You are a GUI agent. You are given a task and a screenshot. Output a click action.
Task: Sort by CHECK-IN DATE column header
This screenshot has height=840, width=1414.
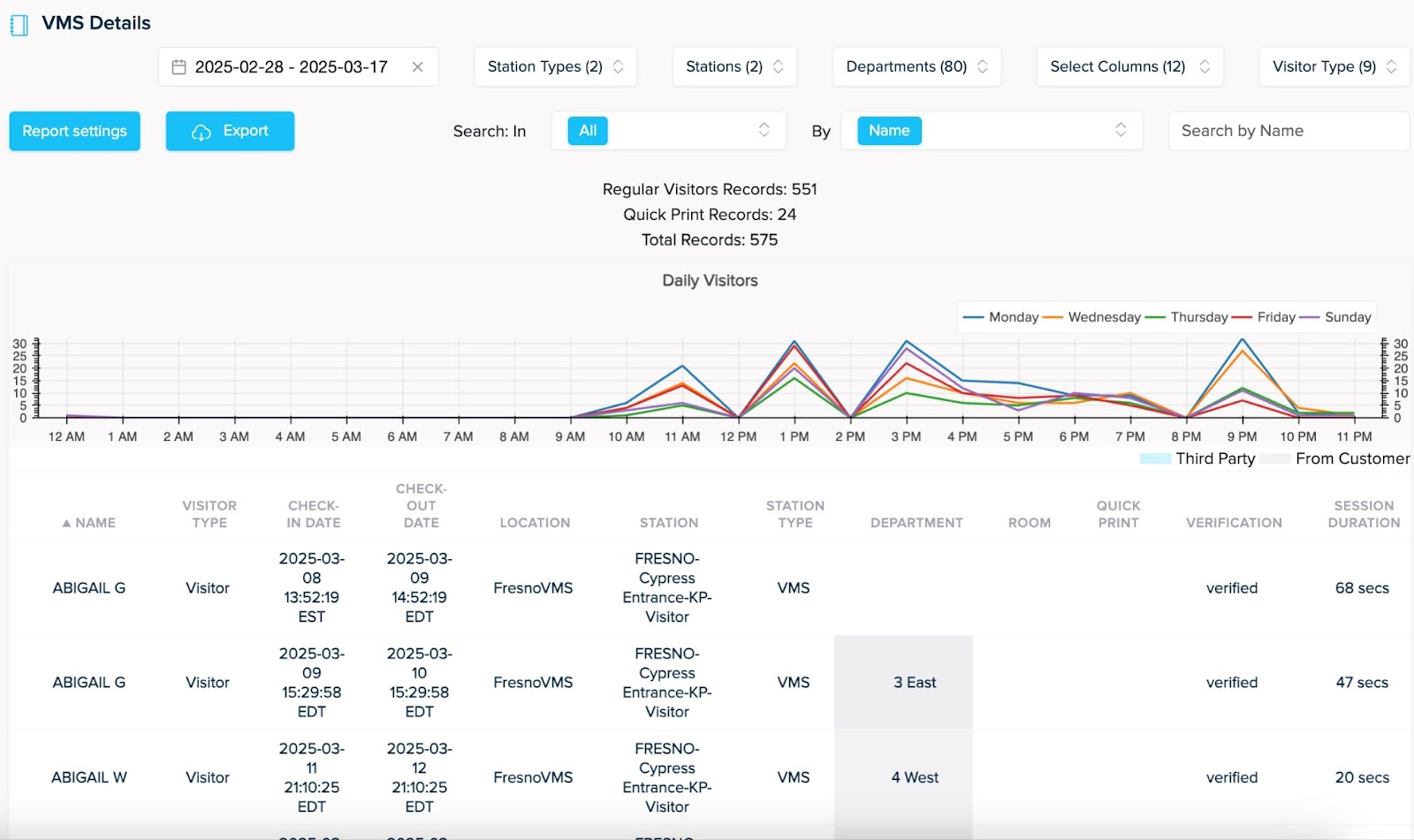314,514
